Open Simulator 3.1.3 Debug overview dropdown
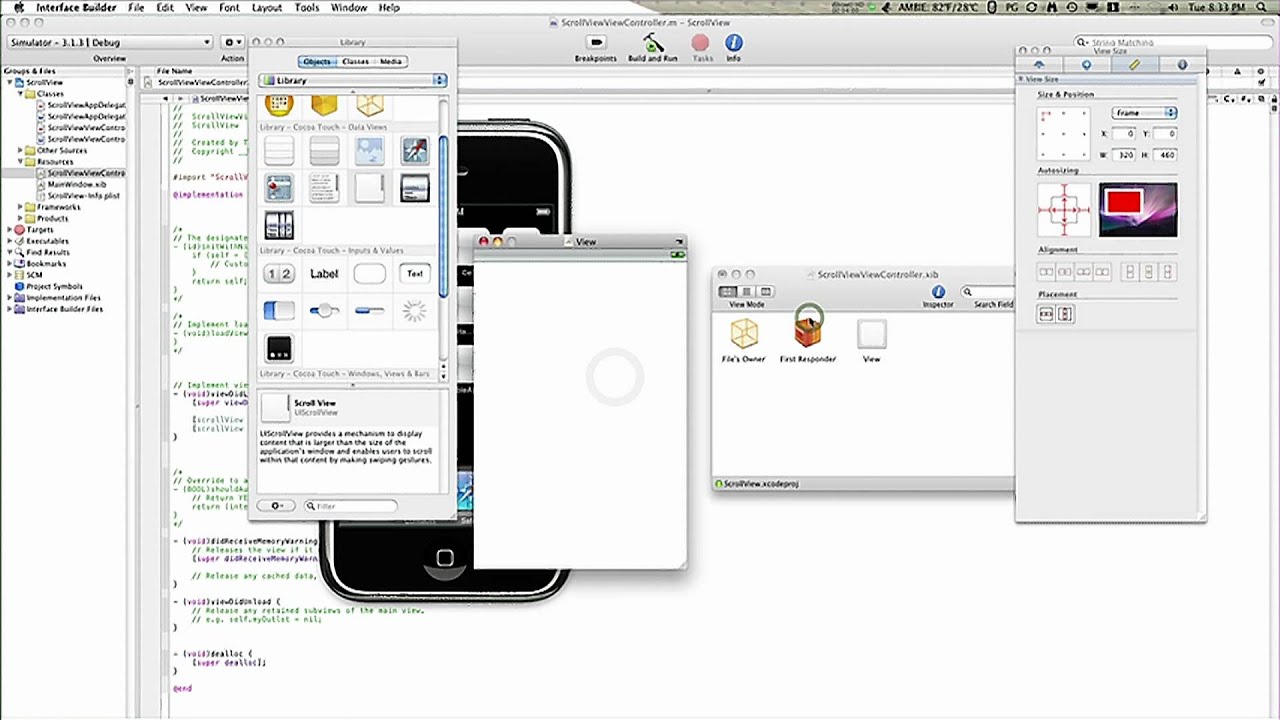1280x720 pixels. point(110,43)
